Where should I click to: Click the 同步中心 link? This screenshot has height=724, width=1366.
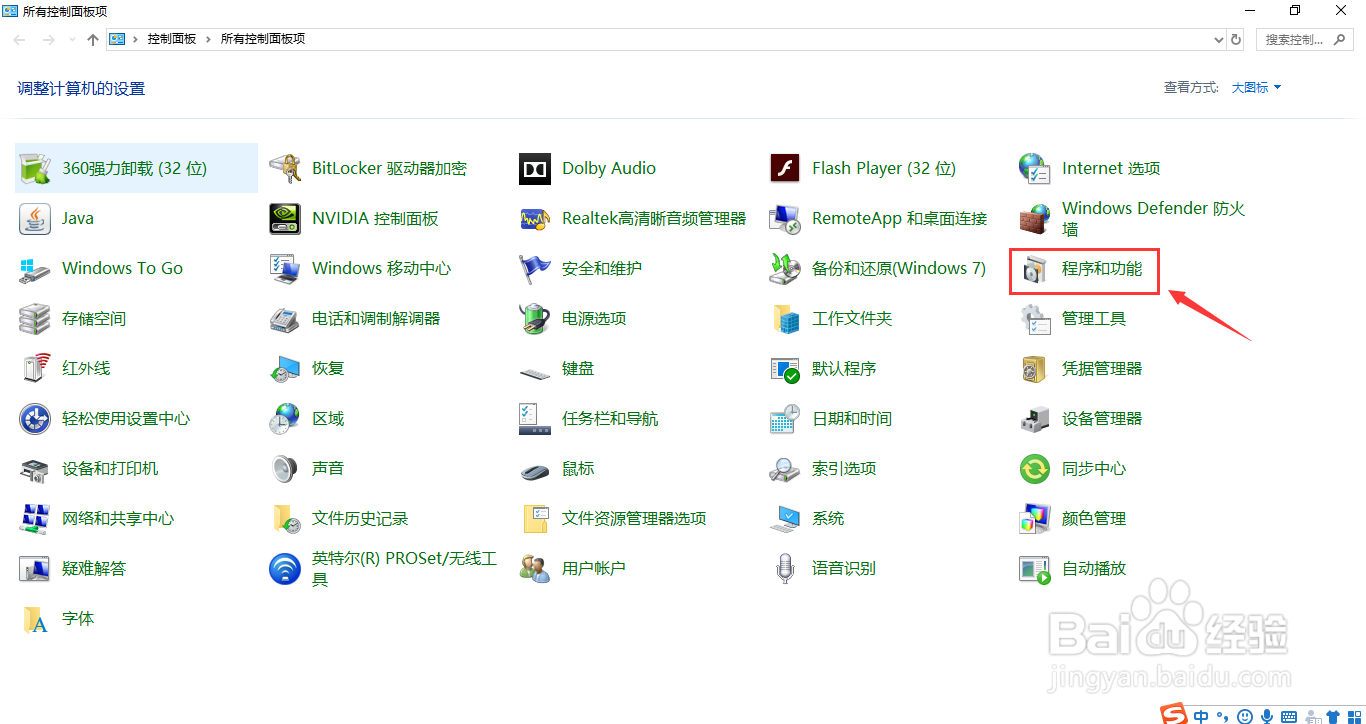point(1093,468)
